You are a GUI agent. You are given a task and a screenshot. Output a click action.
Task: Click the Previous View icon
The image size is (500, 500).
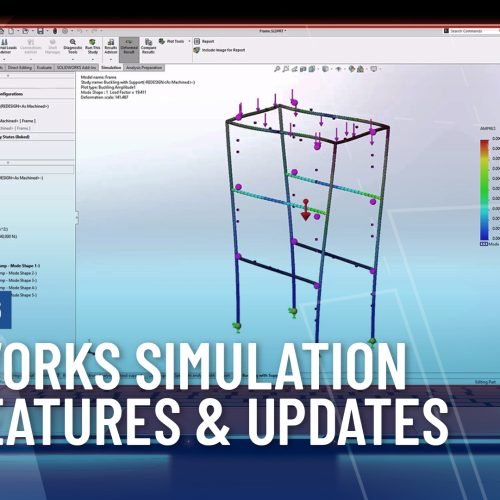294,69
